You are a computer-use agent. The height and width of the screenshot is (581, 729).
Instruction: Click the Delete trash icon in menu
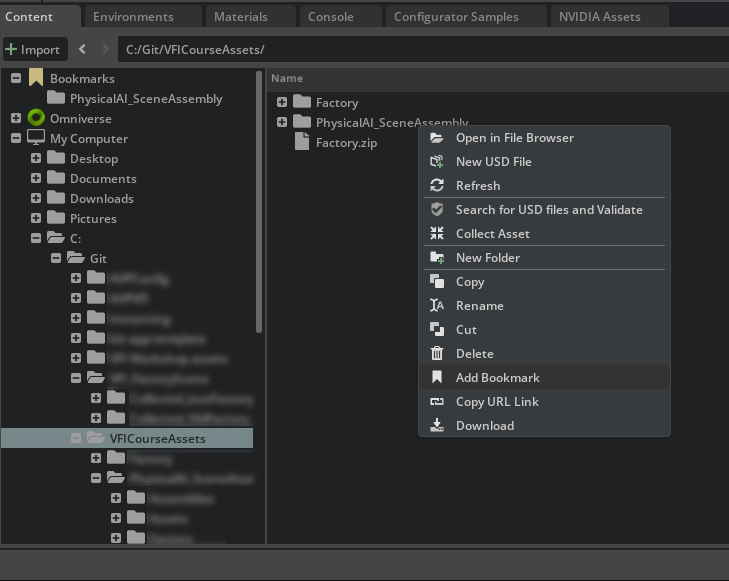[x=436, y=353]
